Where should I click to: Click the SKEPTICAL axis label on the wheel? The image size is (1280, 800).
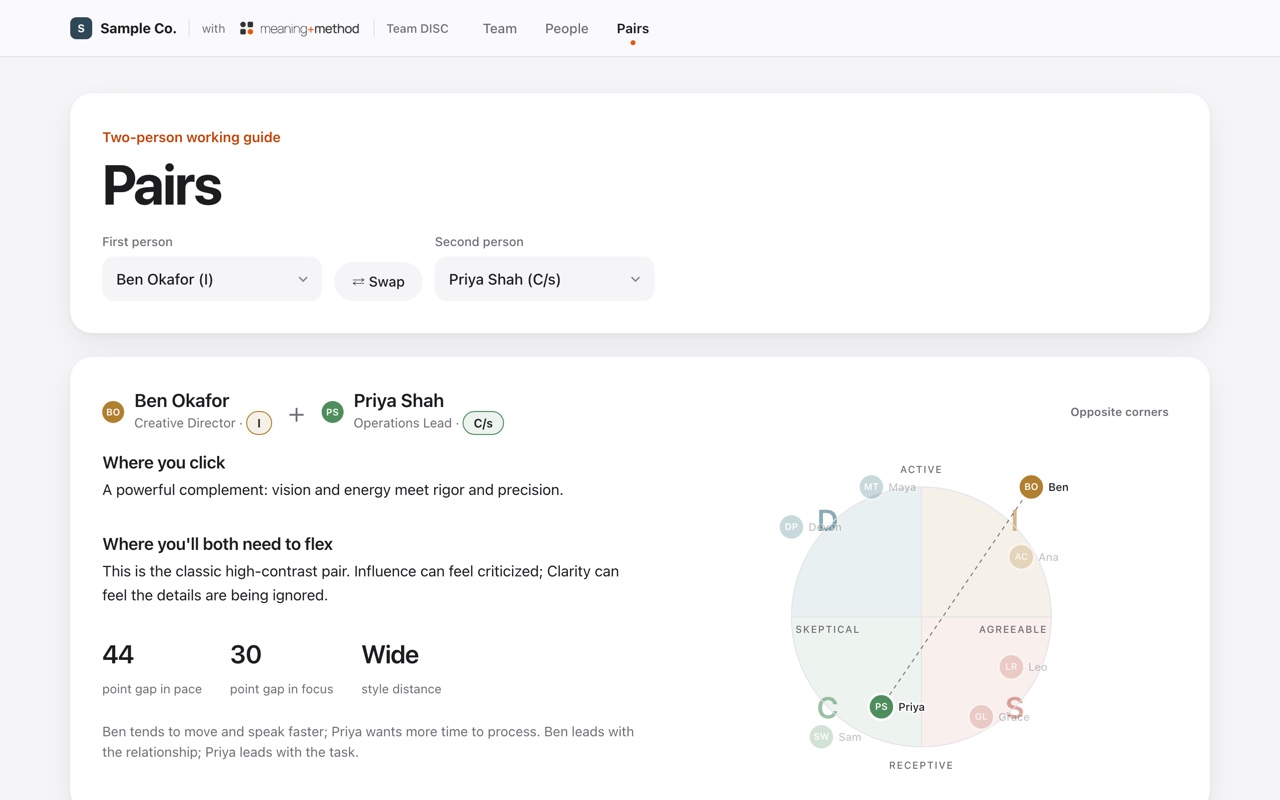[827, 629]
